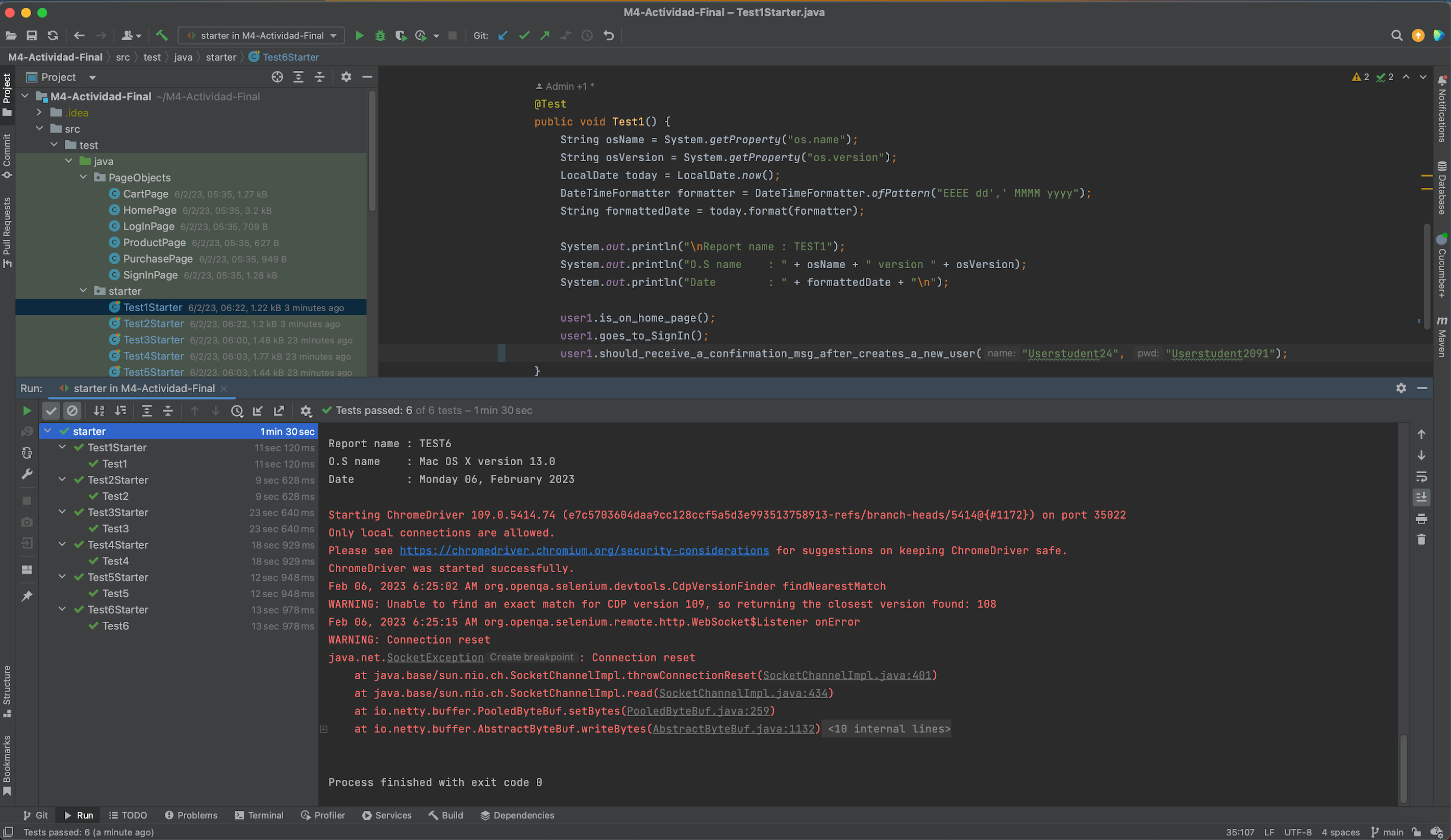Debug the starter run configuration
Image resolution: width=1451 pixels, height=840 pixels.
pos(380,35)
